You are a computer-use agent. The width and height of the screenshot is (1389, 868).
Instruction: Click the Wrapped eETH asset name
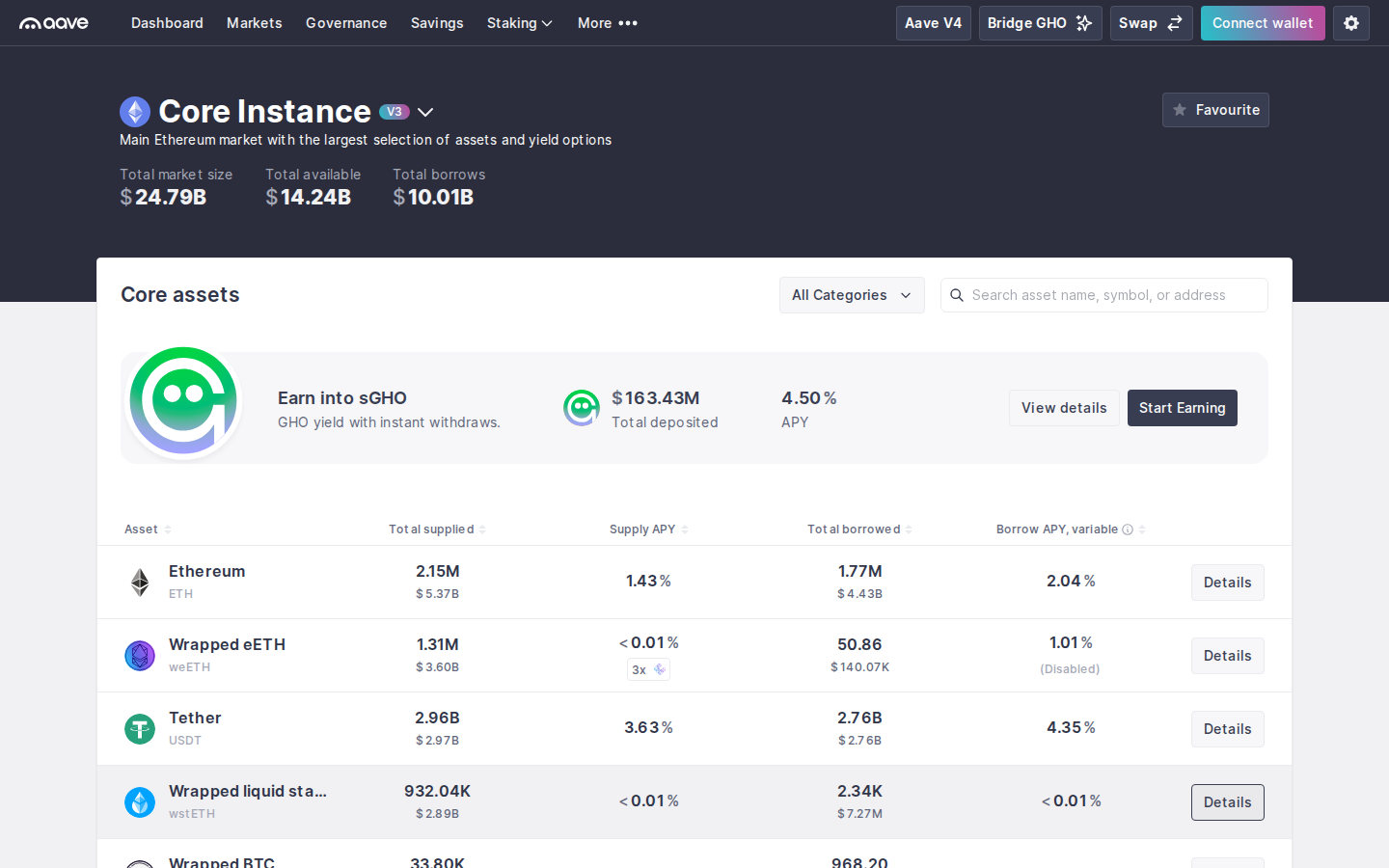(227, 644)
